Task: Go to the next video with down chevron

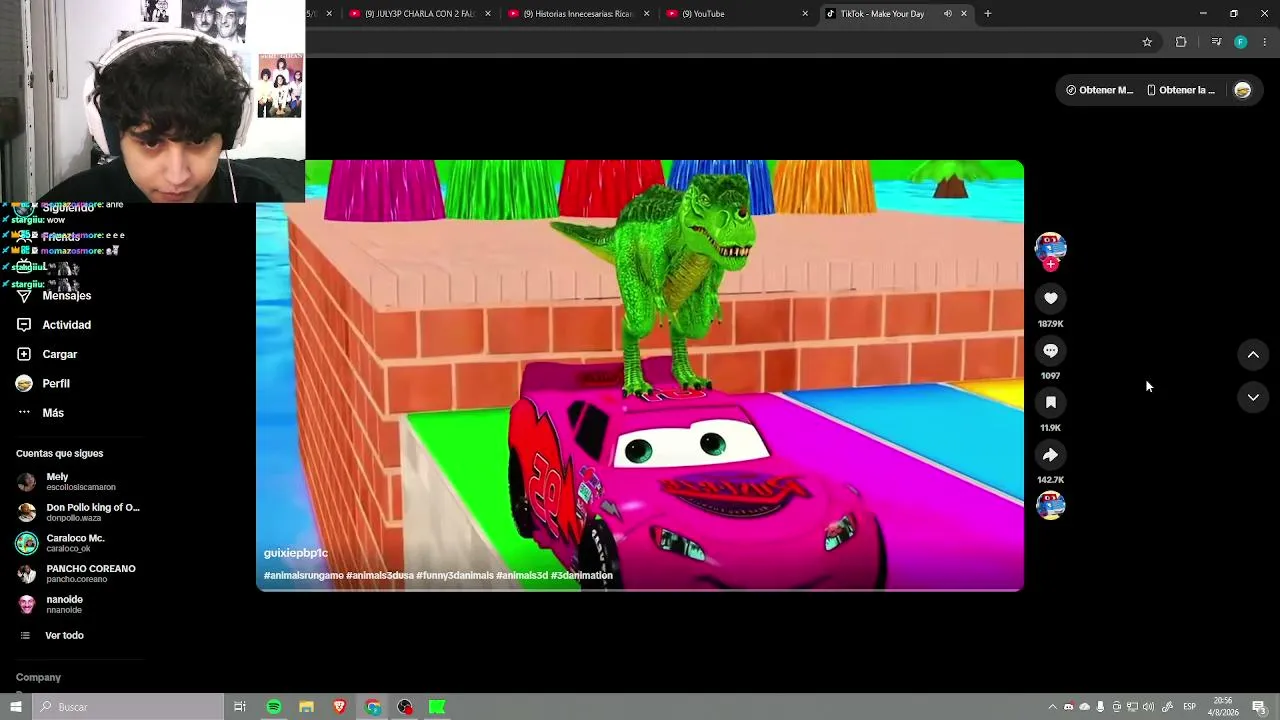Action: pos(1253,397)
